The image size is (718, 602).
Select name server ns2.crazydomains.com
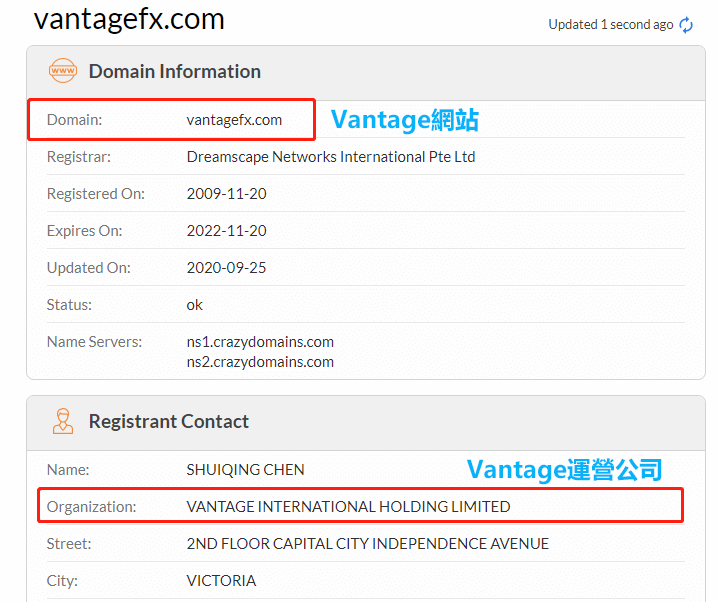point(260,362)
